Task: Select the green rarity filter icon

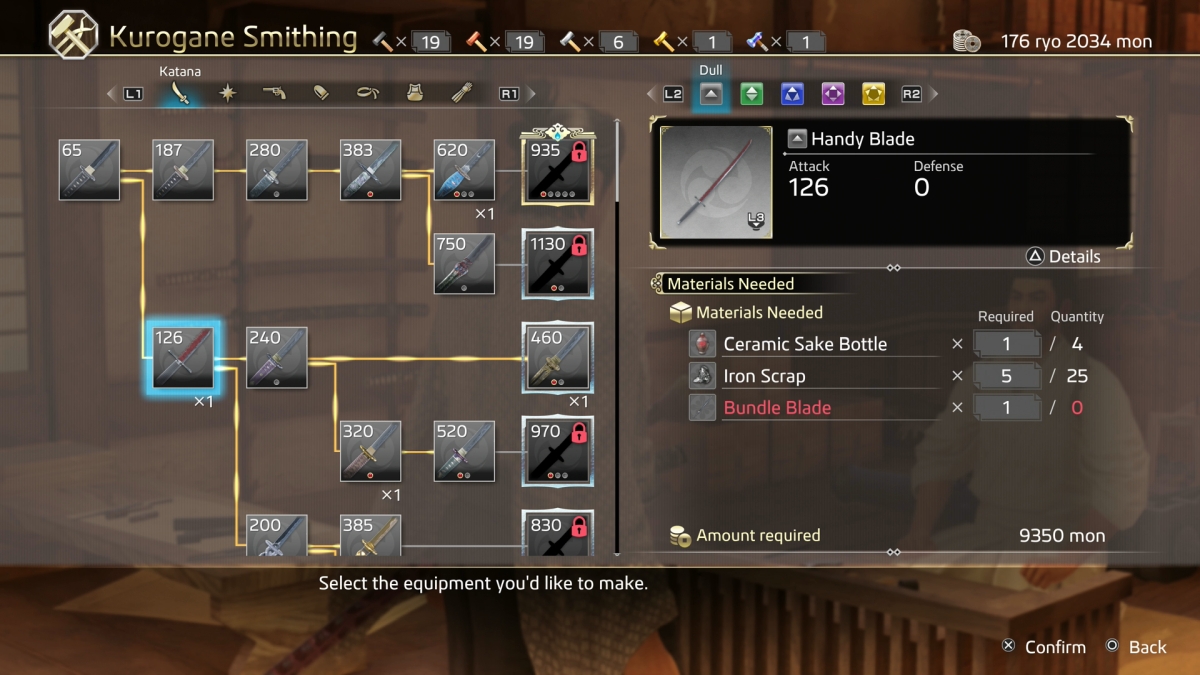Action: [752, 94]
